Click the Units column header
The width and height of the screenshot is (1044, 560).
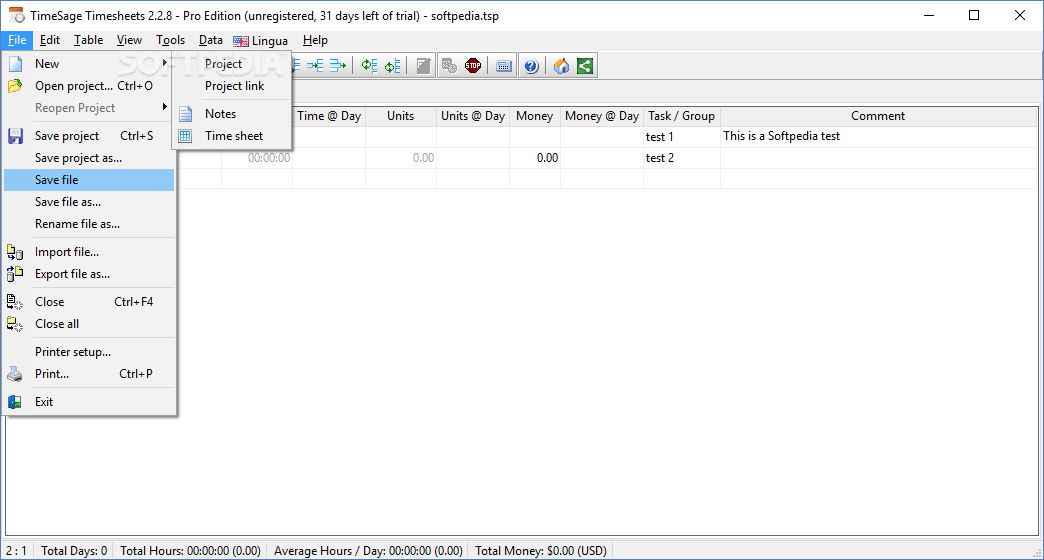click(401, 116)
